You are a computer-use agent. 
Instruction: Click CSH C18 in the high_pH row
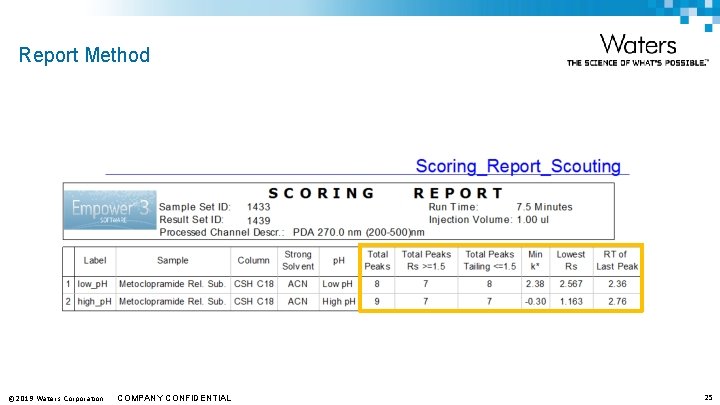[253, 302]
